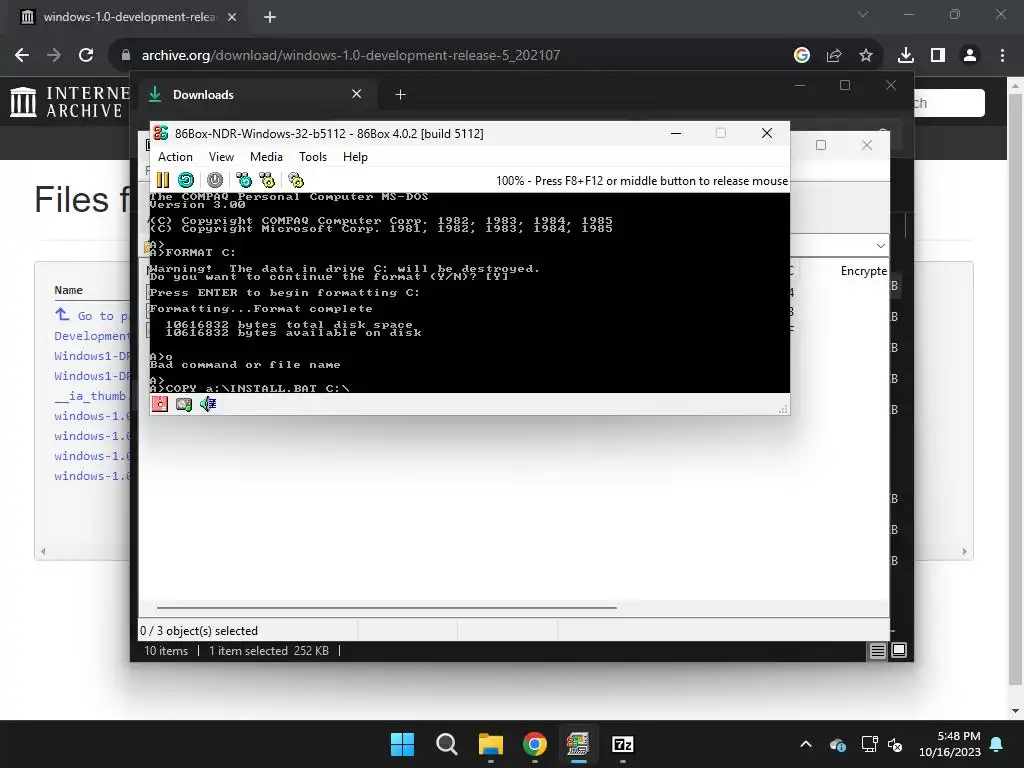Click the ACPI shutdown power icon in 86Box
Image resolution: width=1024 pixels, height=768 pixels.
click(x=215, y=180)
